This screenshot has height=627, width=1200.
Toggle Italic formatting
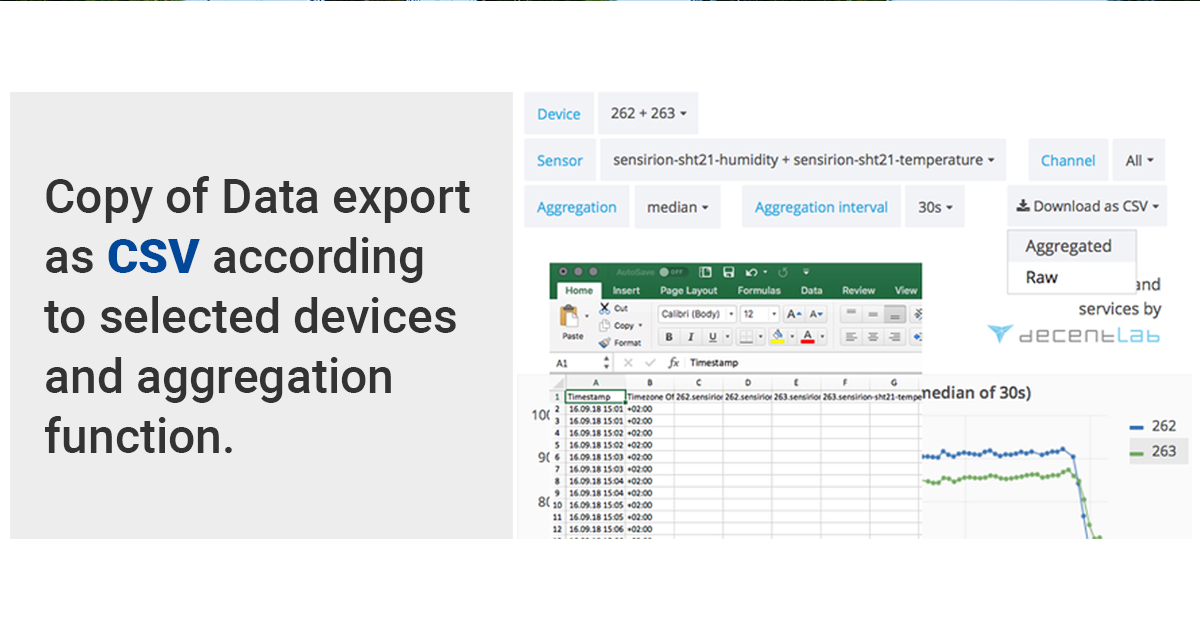pyautogui.click(x=691, y=337)
